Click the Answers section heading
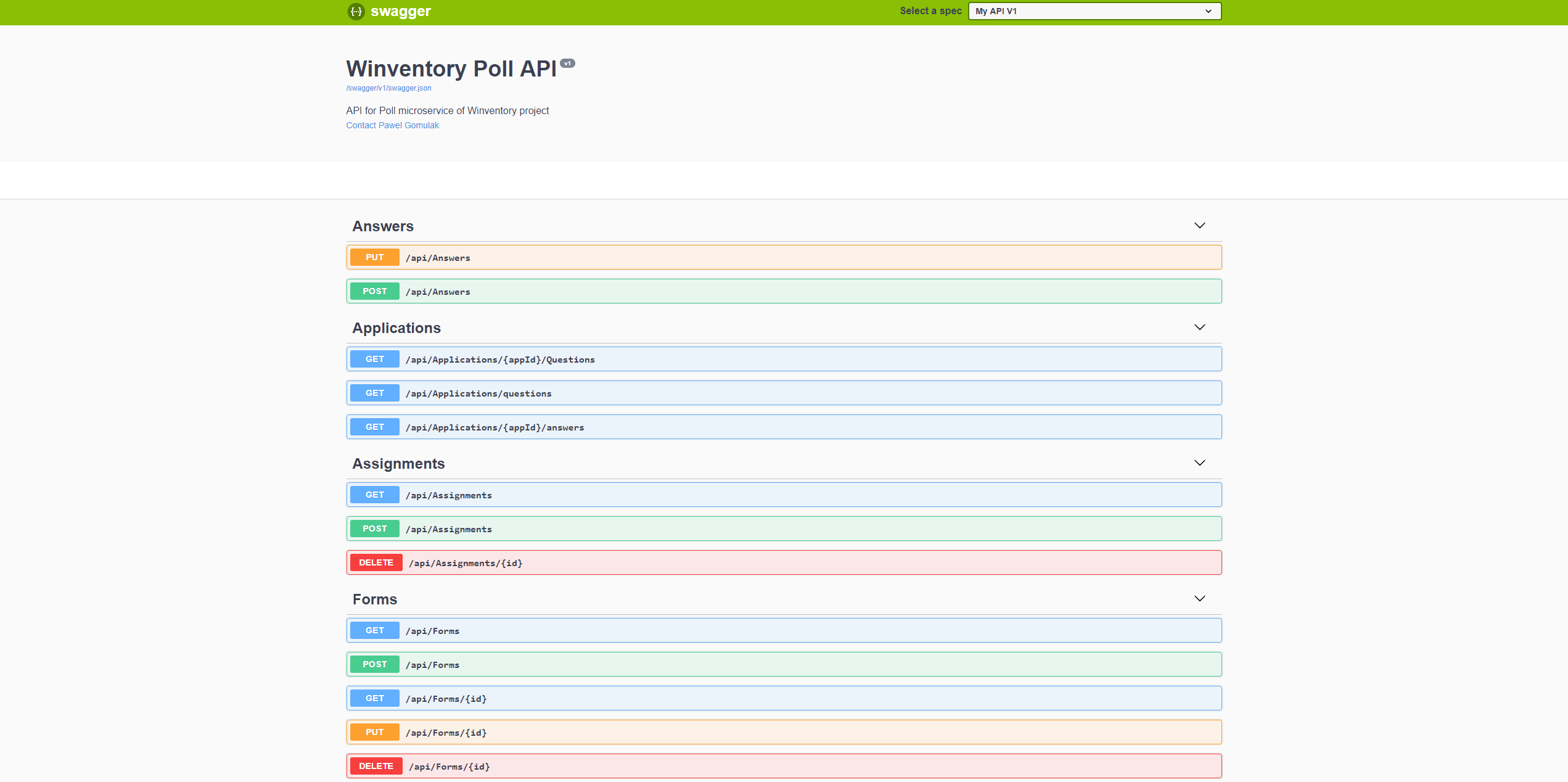The height and width of the screenshot is (782, 1568). pyautogui.click(x=383, y=226)
